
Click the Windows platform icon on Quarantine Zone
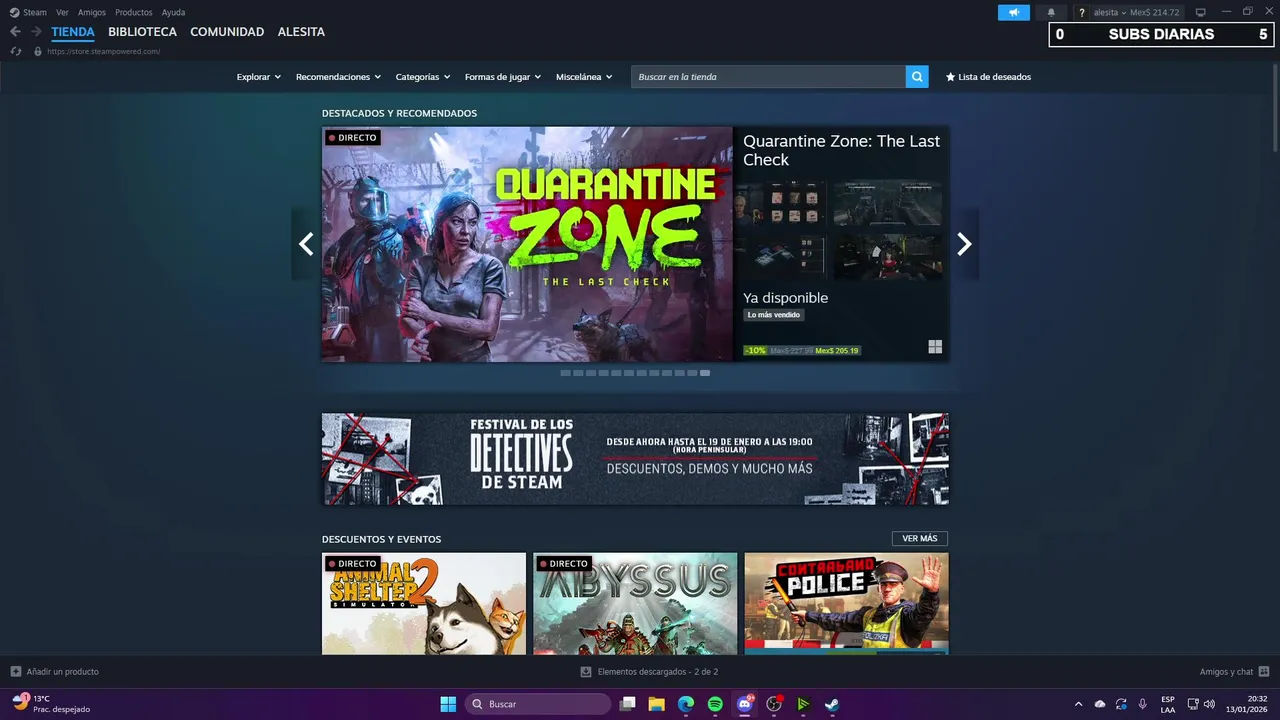coord(935,347)
